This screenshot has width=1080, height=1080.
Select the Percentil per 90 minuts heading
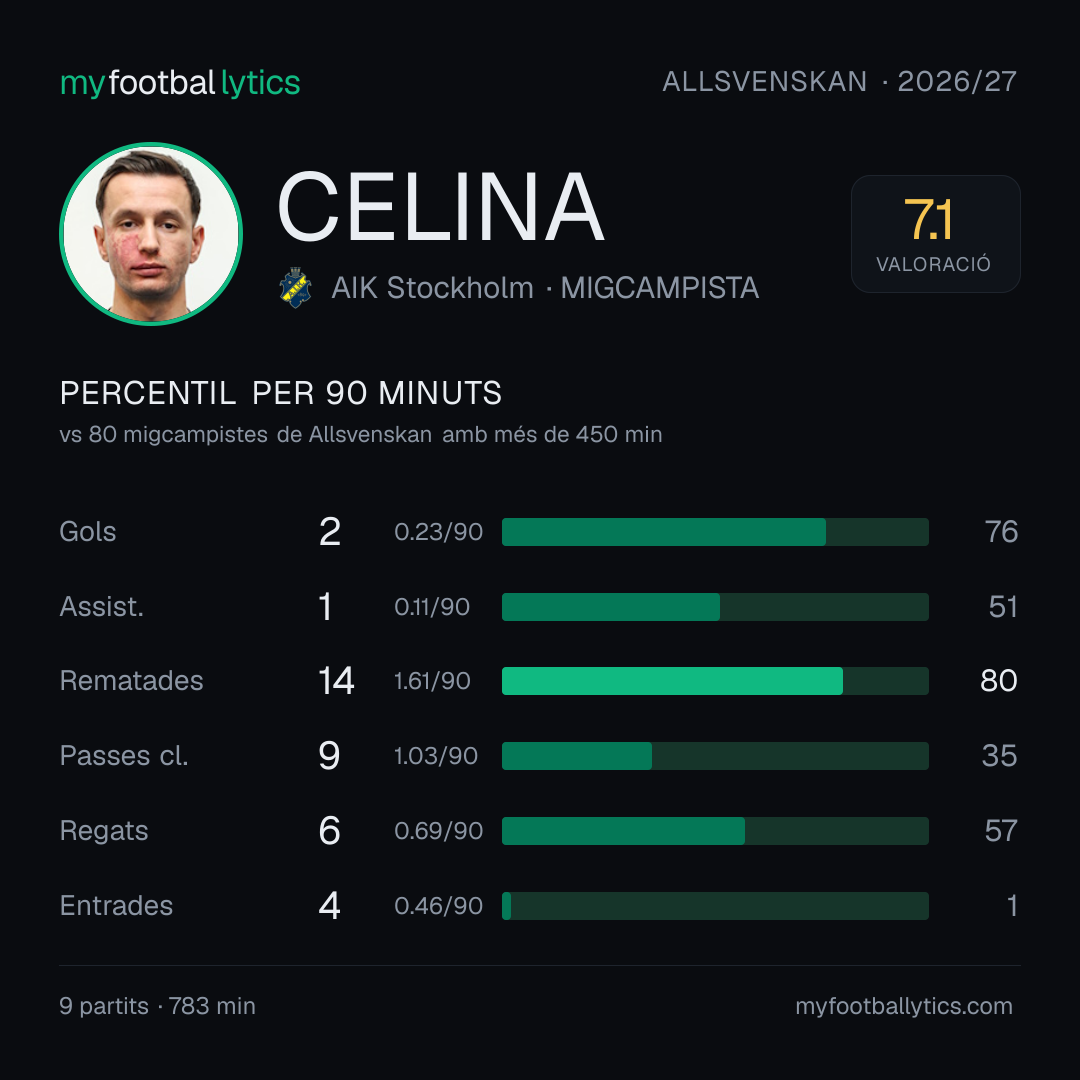pos(280,393)
